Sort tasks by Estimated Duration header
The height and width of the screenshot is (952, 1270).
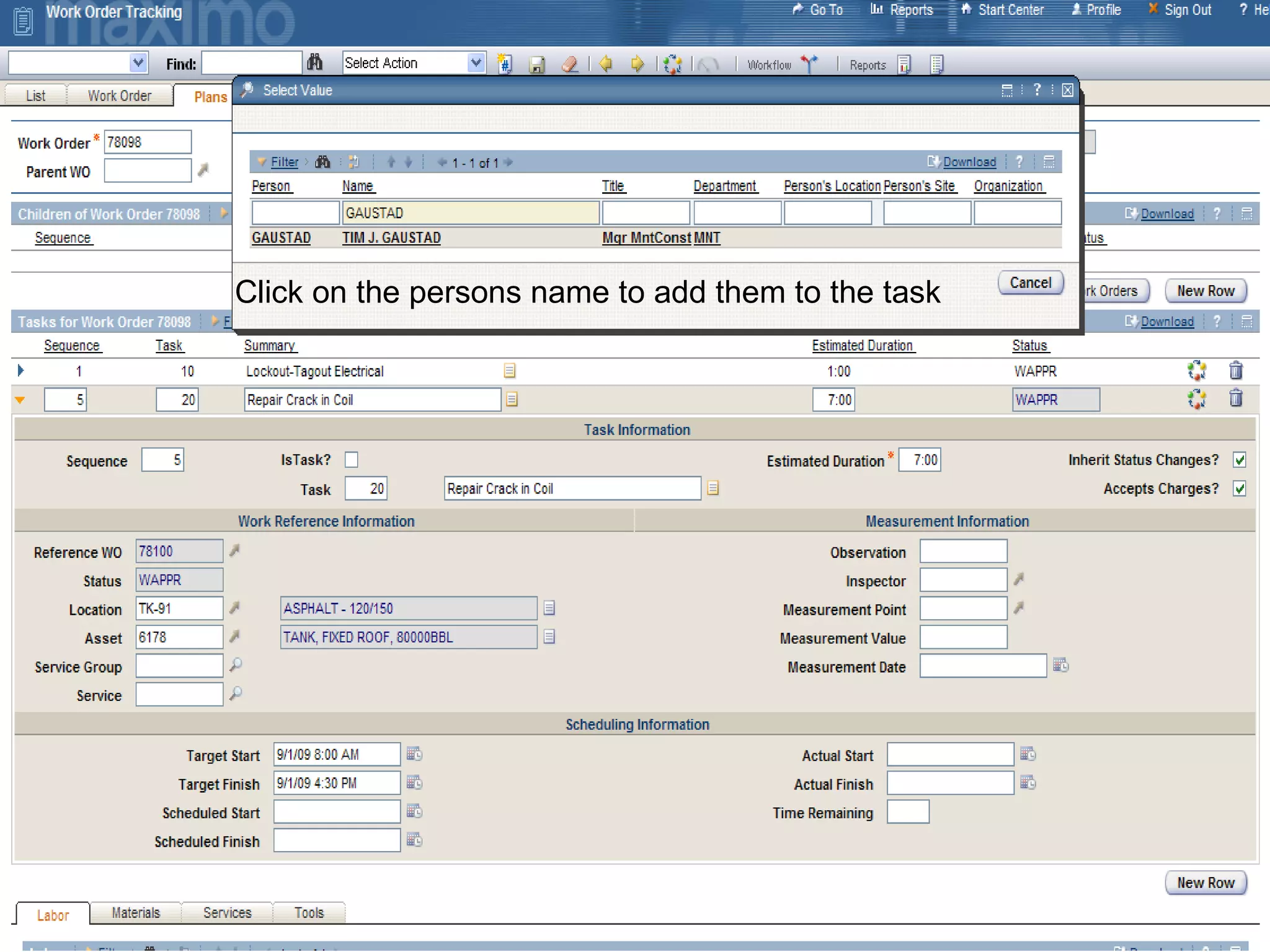click(863, 345)
